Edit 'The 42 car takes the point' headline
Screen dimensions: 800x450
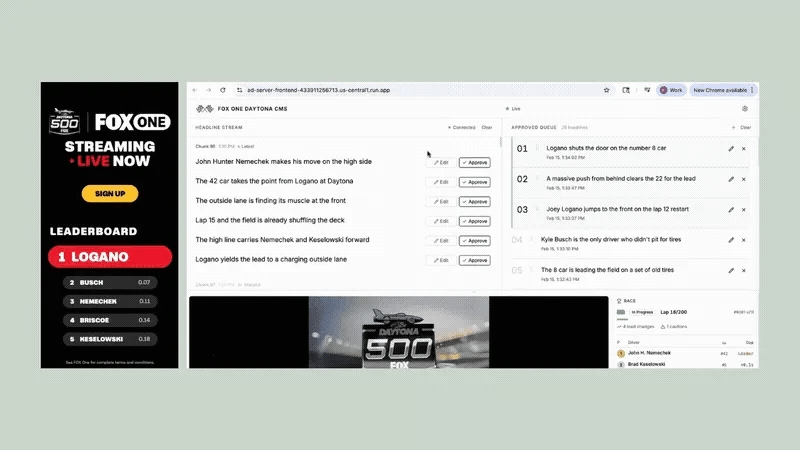(441, 182)
